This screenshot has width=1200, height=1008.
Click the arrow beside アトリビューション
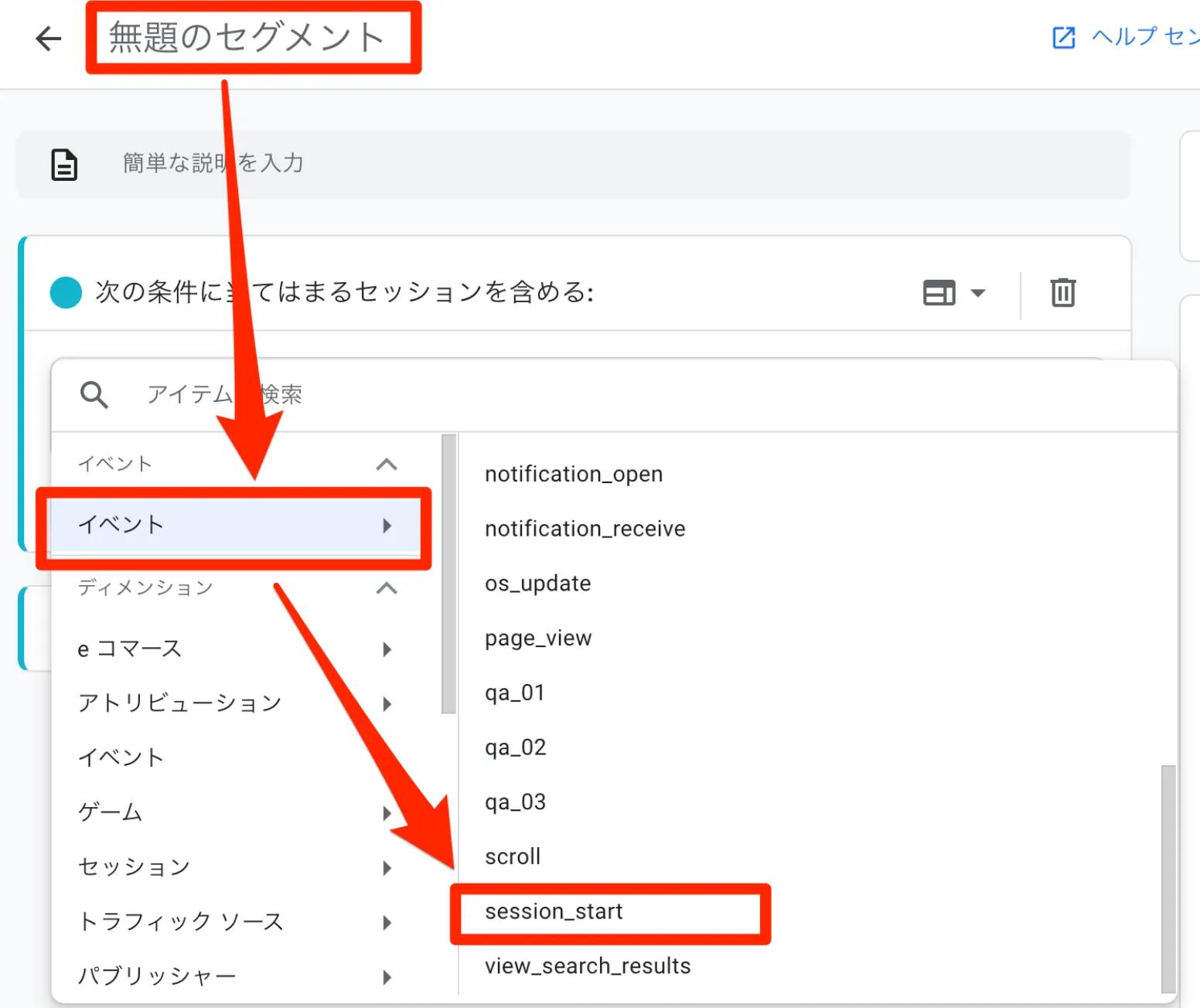click(x=387, y=704)
